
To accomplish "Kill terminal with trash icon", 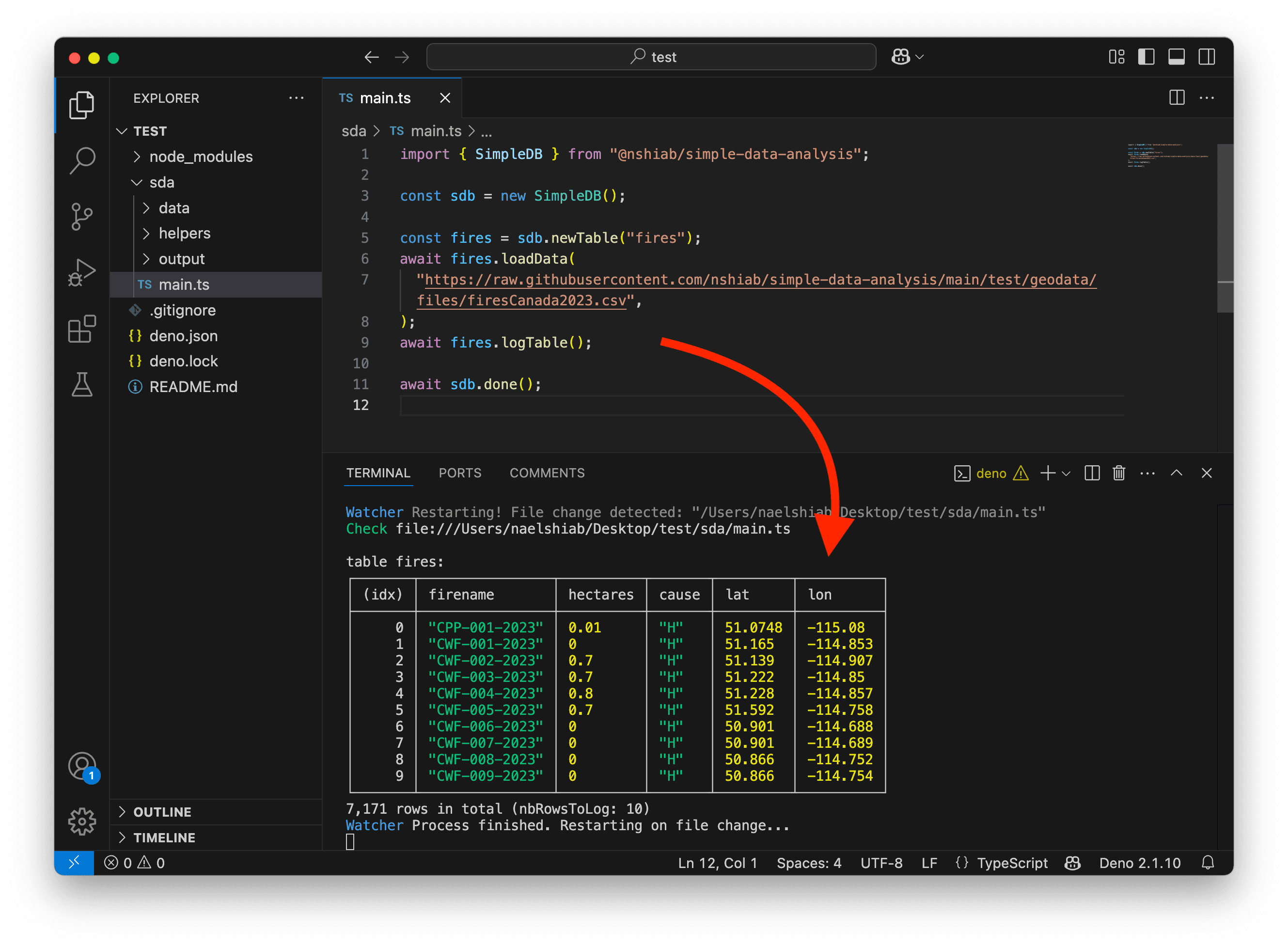I will click(1118, 473).
